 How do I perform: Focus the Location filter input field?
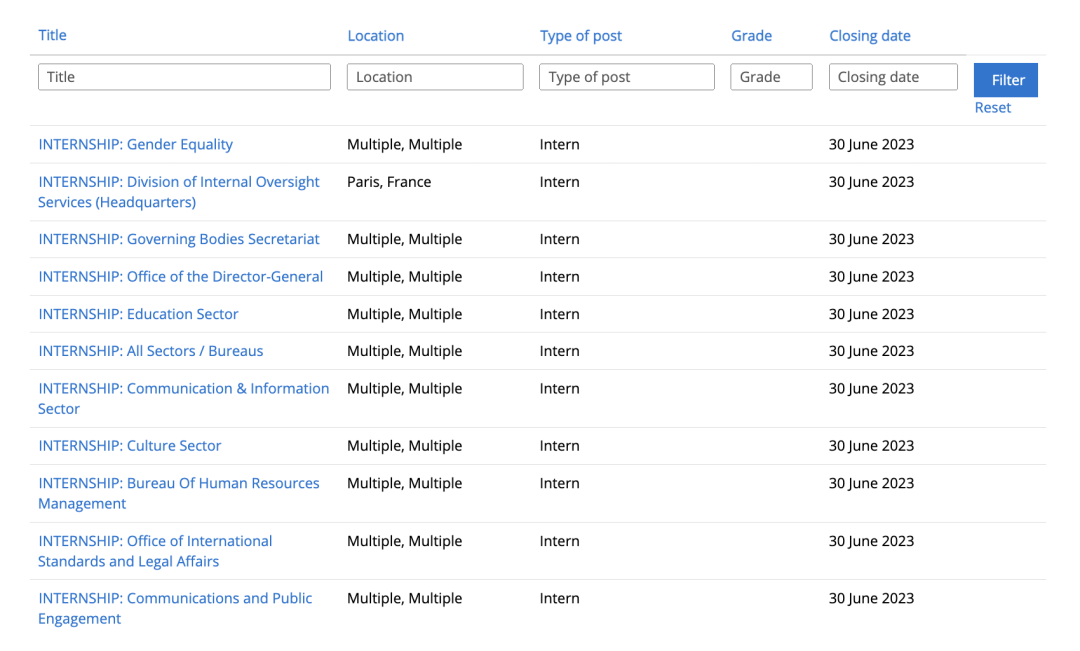(435, 77)
